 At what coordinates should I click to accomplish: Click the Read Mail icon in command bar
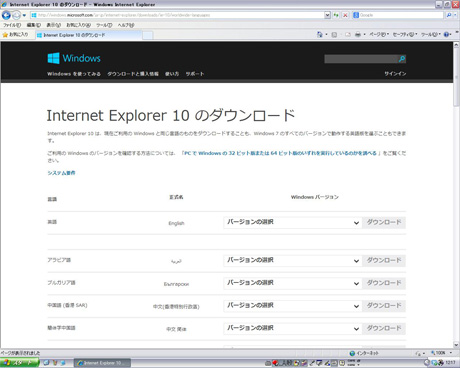click(348, 34)
